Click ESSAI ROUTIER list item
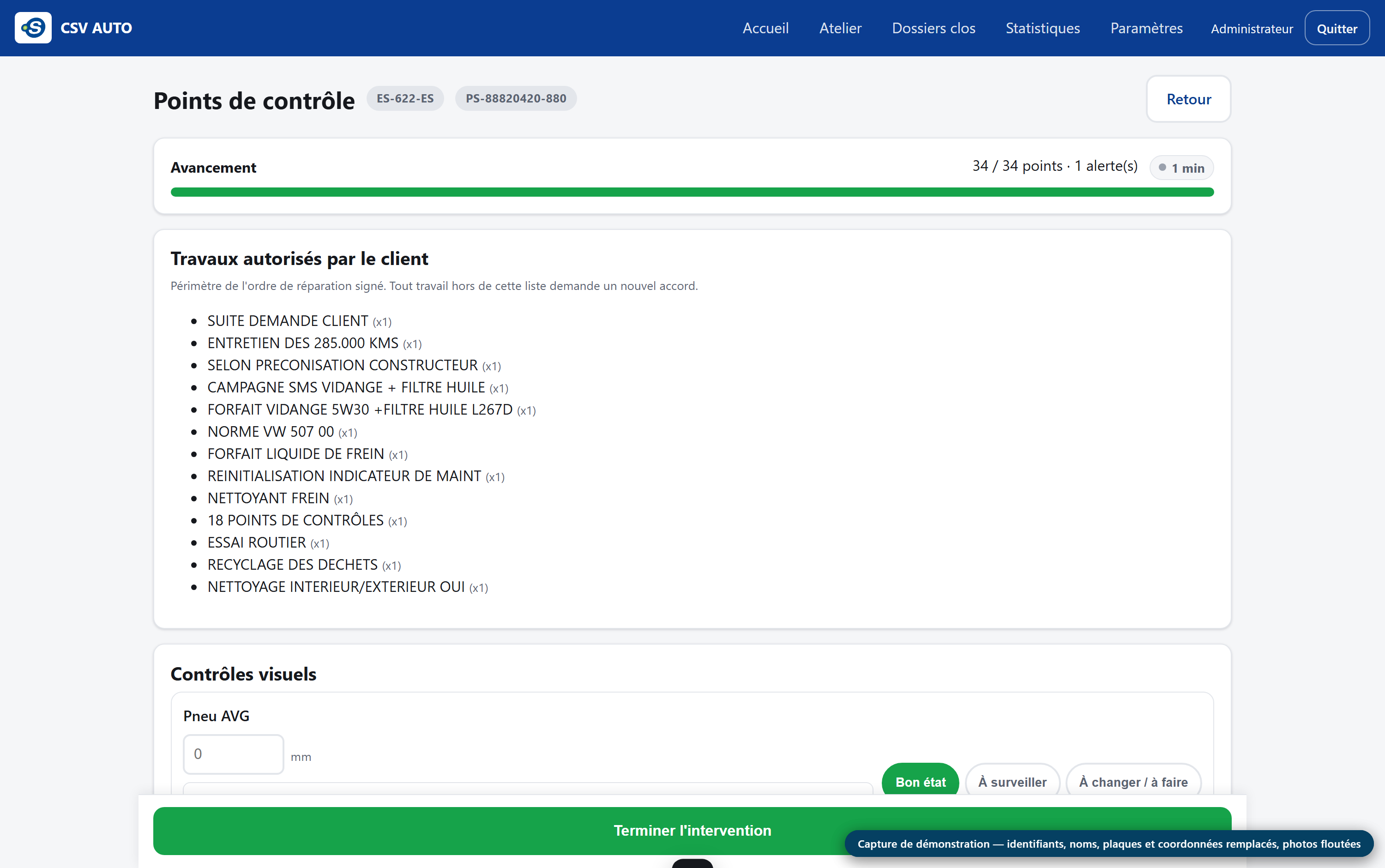The width and height of the screenshot is (1385, 868). (x=268, y=542)
